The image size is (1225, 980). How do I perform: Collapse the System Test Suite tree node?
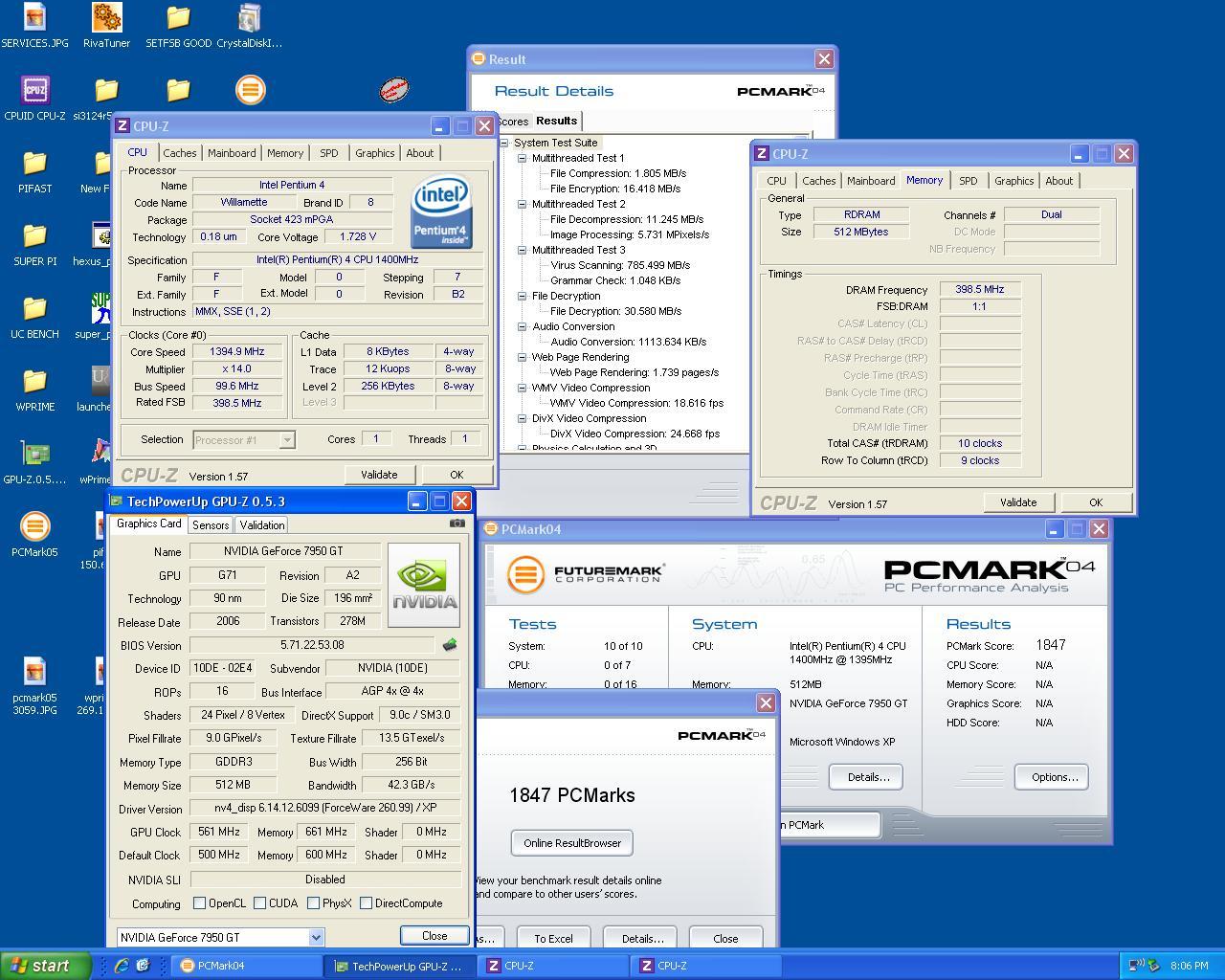click(x=504, y=143)
